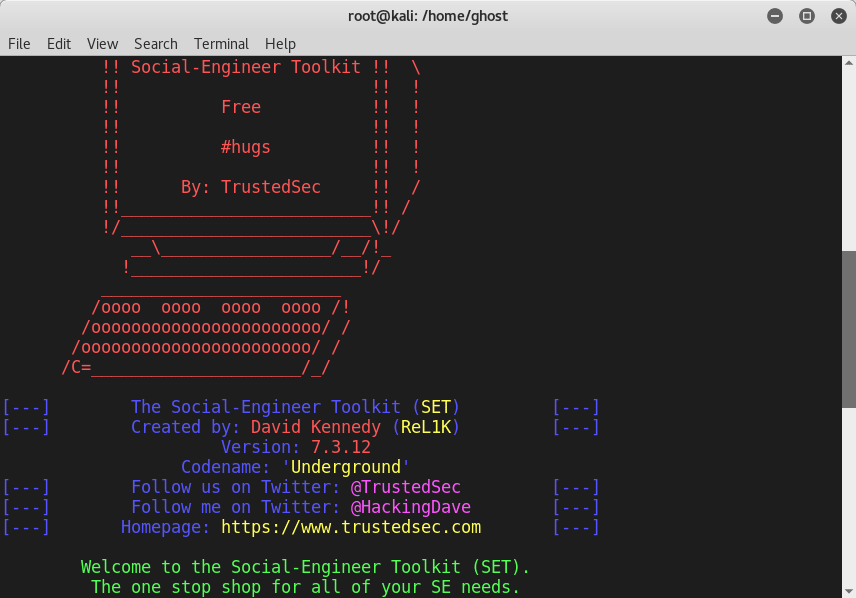This screenshot has height=598, width=856.
Task: Open the Edit menu
Action: click(x=58, y=44)
